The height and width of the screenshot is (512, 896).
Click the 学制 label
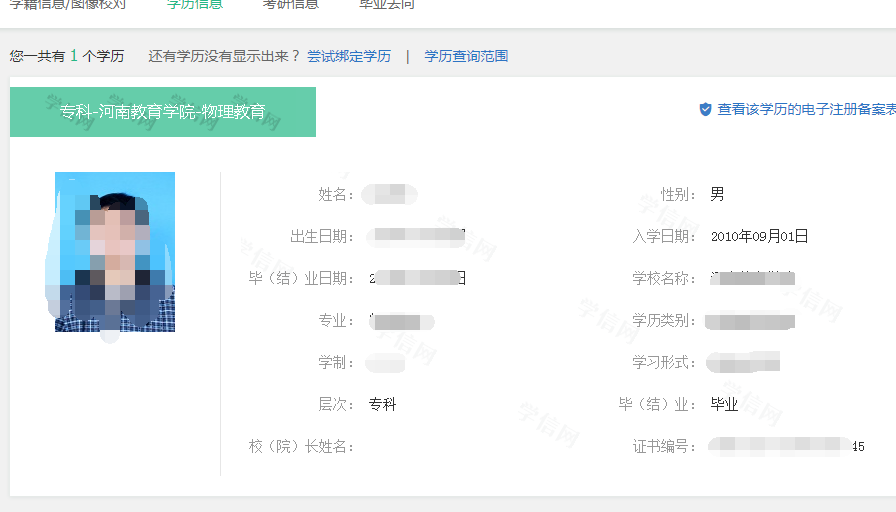[336, 362]
